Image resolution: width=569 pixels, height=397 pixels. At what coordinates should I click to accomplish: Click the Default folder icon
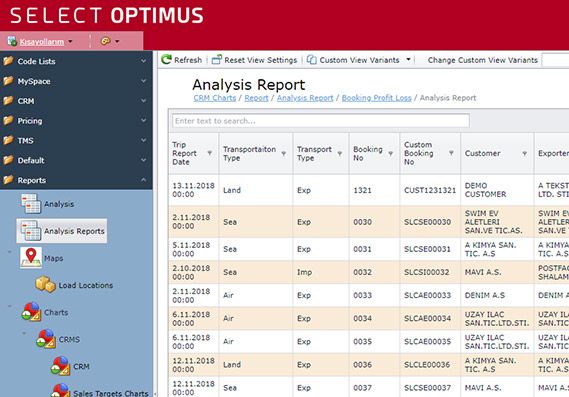[8, 160]
